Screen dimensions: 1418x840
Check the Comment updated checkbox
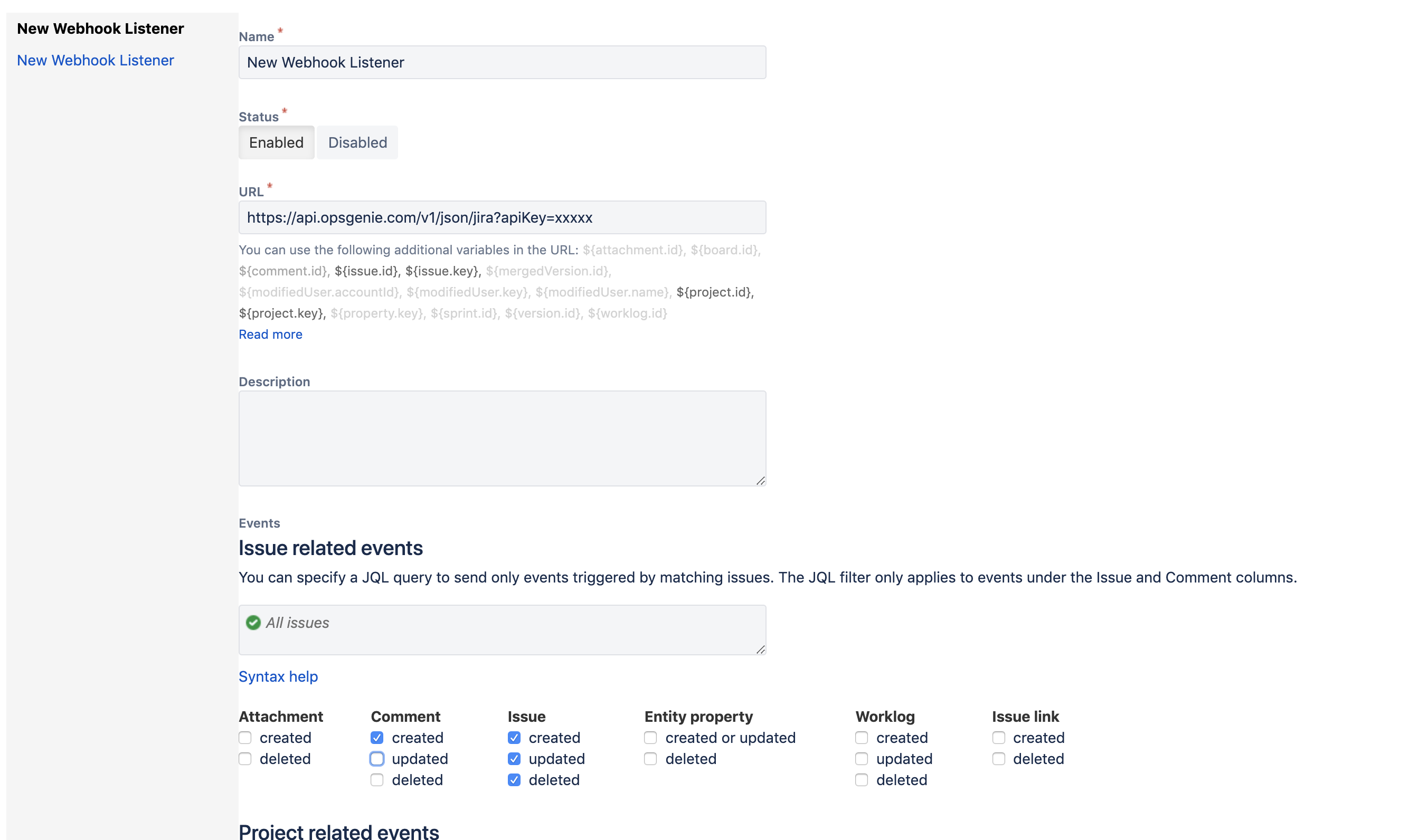coord(377,759)
